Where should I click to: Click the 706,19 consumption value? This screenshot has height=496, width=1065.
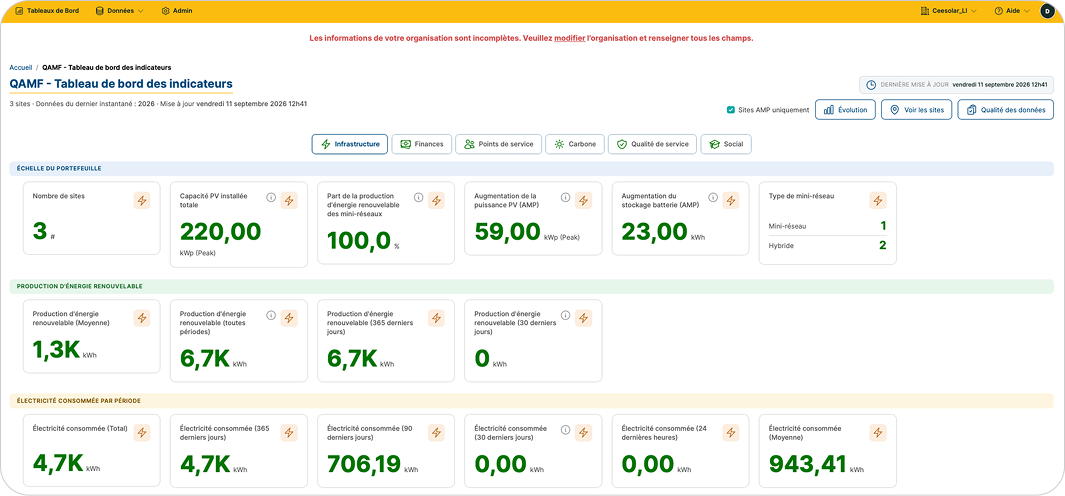366,465
